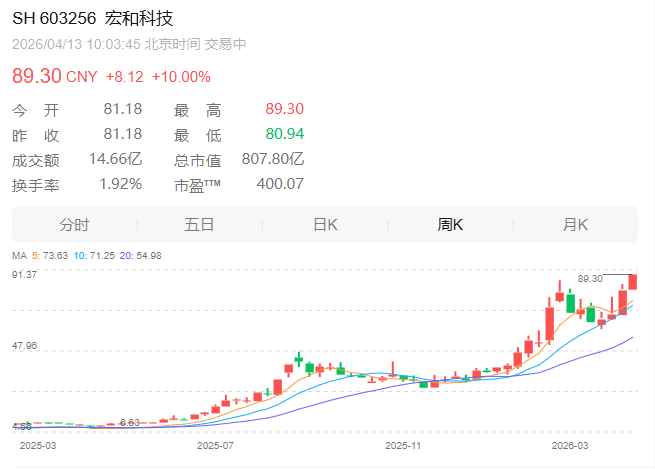Click the 总市值 807.80亿 figure
This screenshot has height=469, width=655.
273,159
